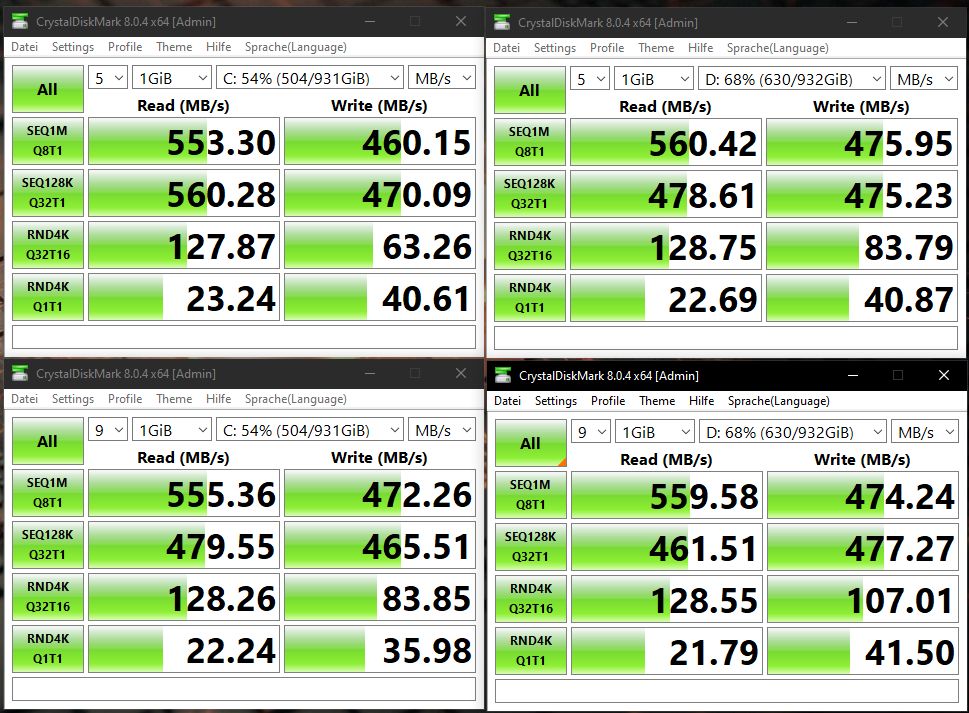The image size is (969, 713).
Task: Open 1GiB size dropdown in 5-run D: window
Action: [654, 79]
